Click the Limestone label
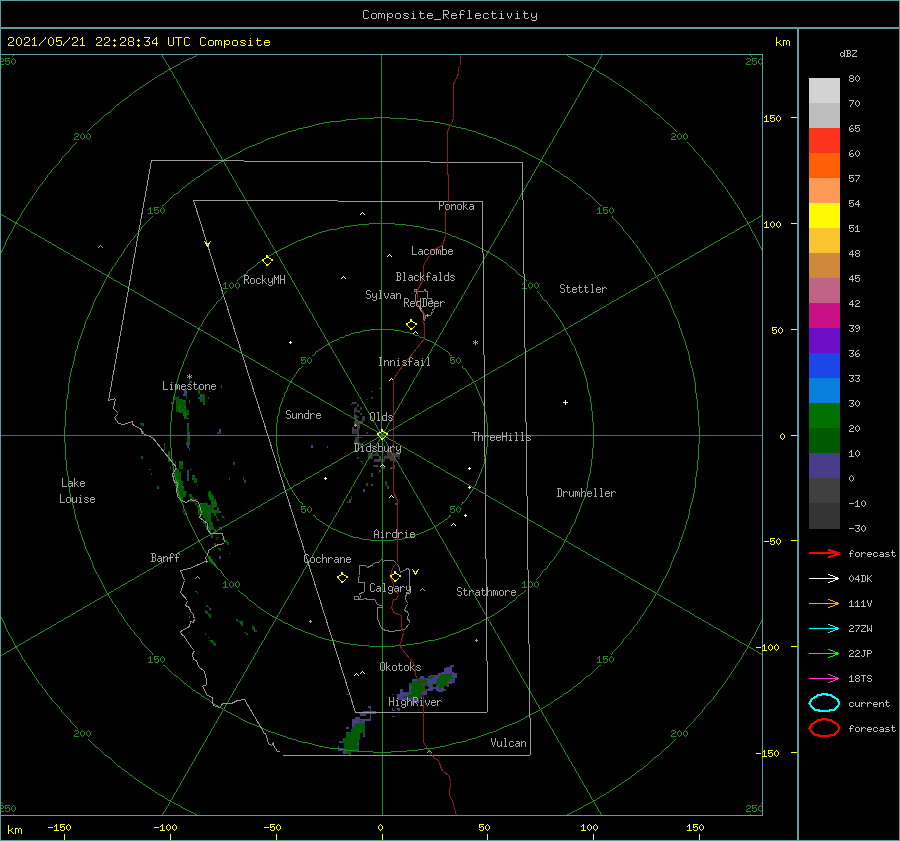The image size is (900, 841). point(189,386)
